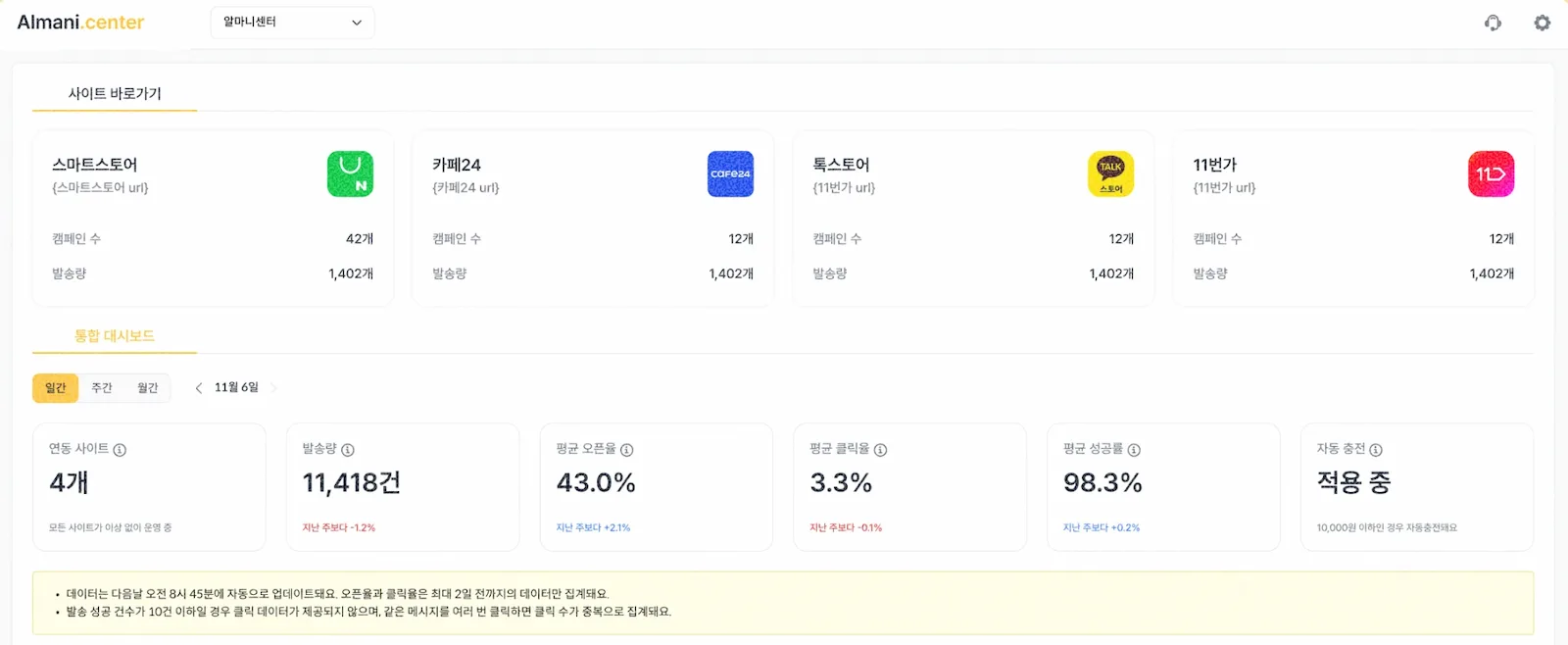Viewport: 1568px width, 645px height.
Task: Open the 카페24 site card title
Action: coord(457,165)
